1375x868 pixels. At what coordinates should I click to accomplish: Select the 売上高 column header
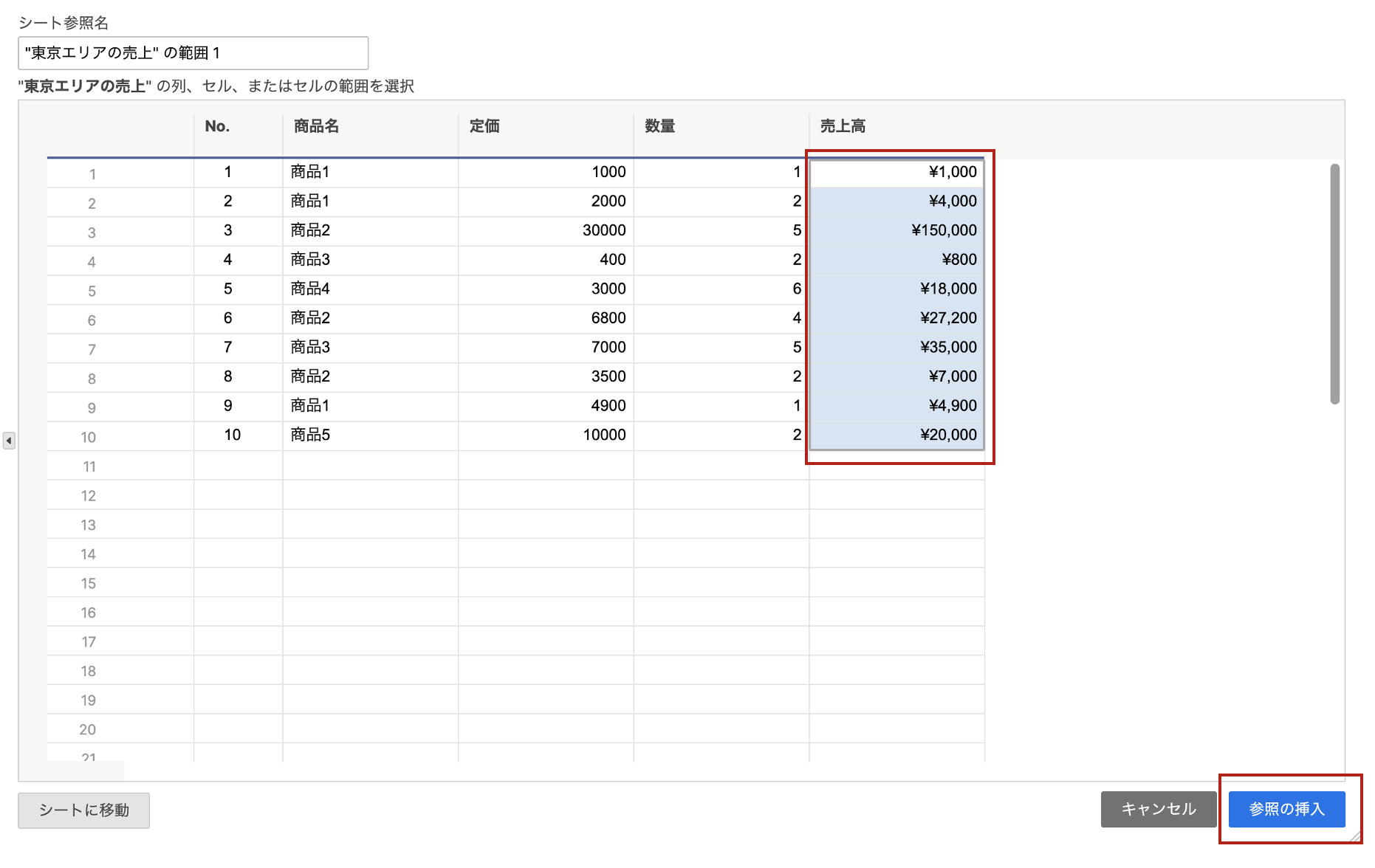896,126
